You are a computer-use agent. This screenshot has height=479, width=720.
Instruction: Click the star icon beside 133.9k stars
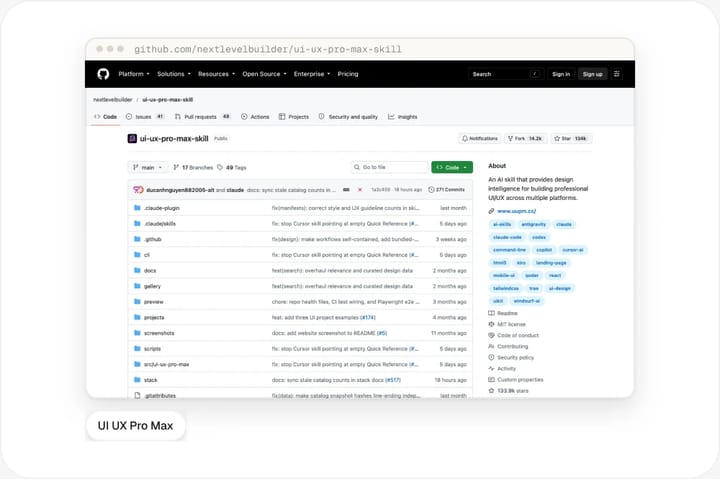pyautogui.click(x=491, y=391)
